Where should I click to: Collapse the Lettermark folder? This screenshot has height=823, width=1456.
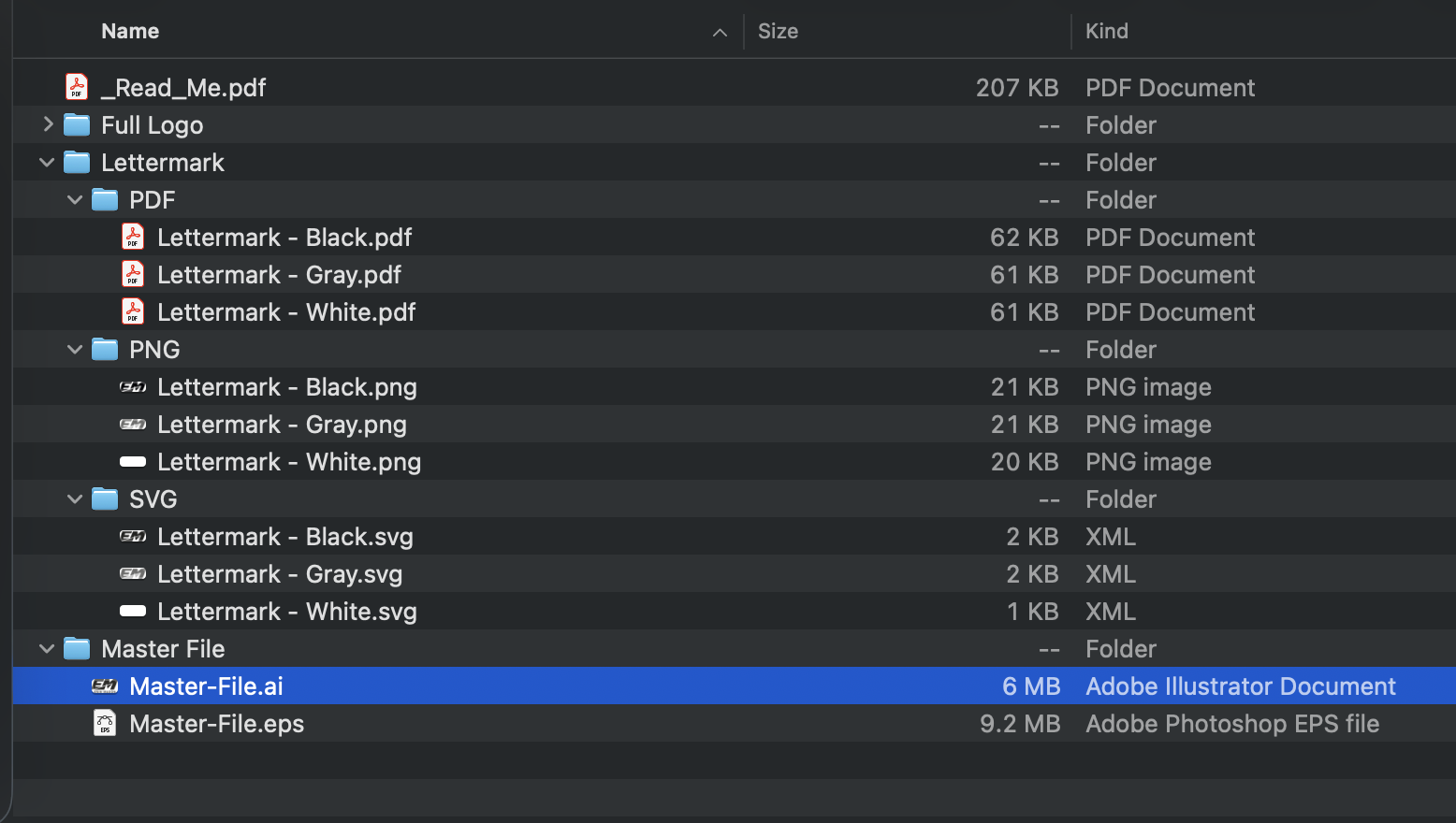pyautogui.click(x=46, y=162)
